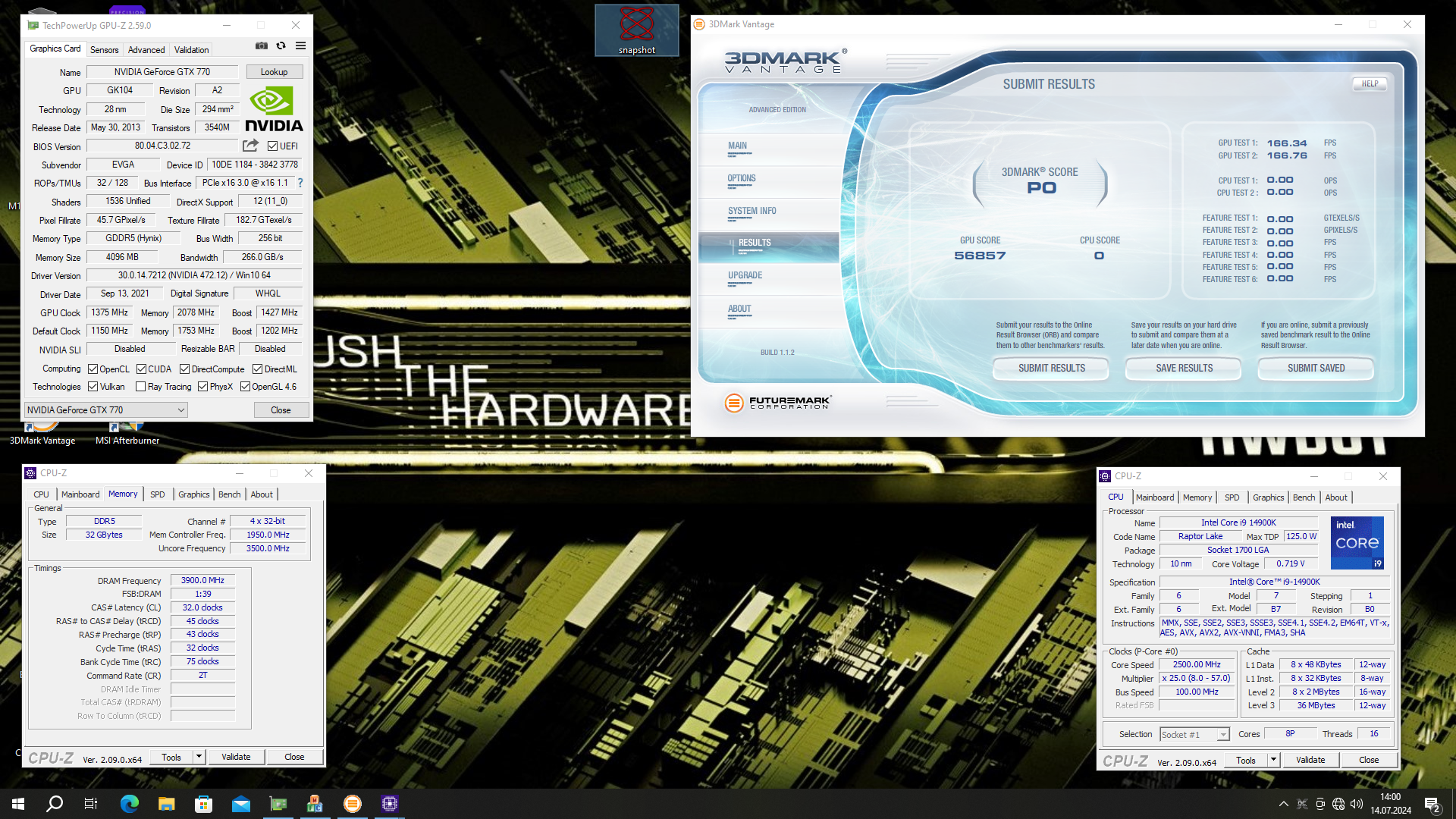This screenshot has width=1456, height=819.
Task: Toggle the PhysX checkbox
Action: (202, 387)
